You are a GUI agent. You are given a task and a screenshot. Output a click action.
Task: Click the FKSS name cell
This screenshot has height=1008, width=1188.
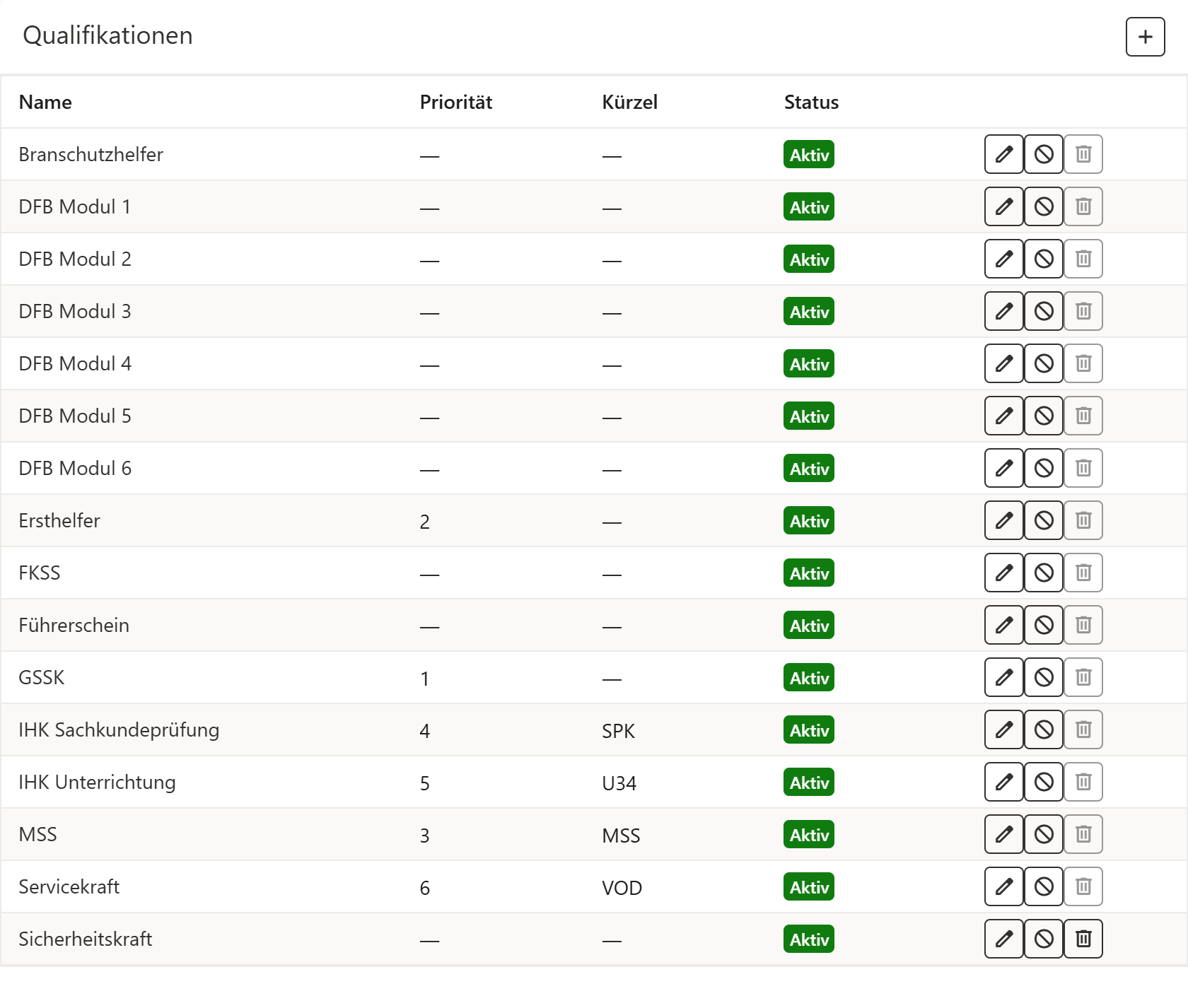pyautogui.click(x=40, y=573)
